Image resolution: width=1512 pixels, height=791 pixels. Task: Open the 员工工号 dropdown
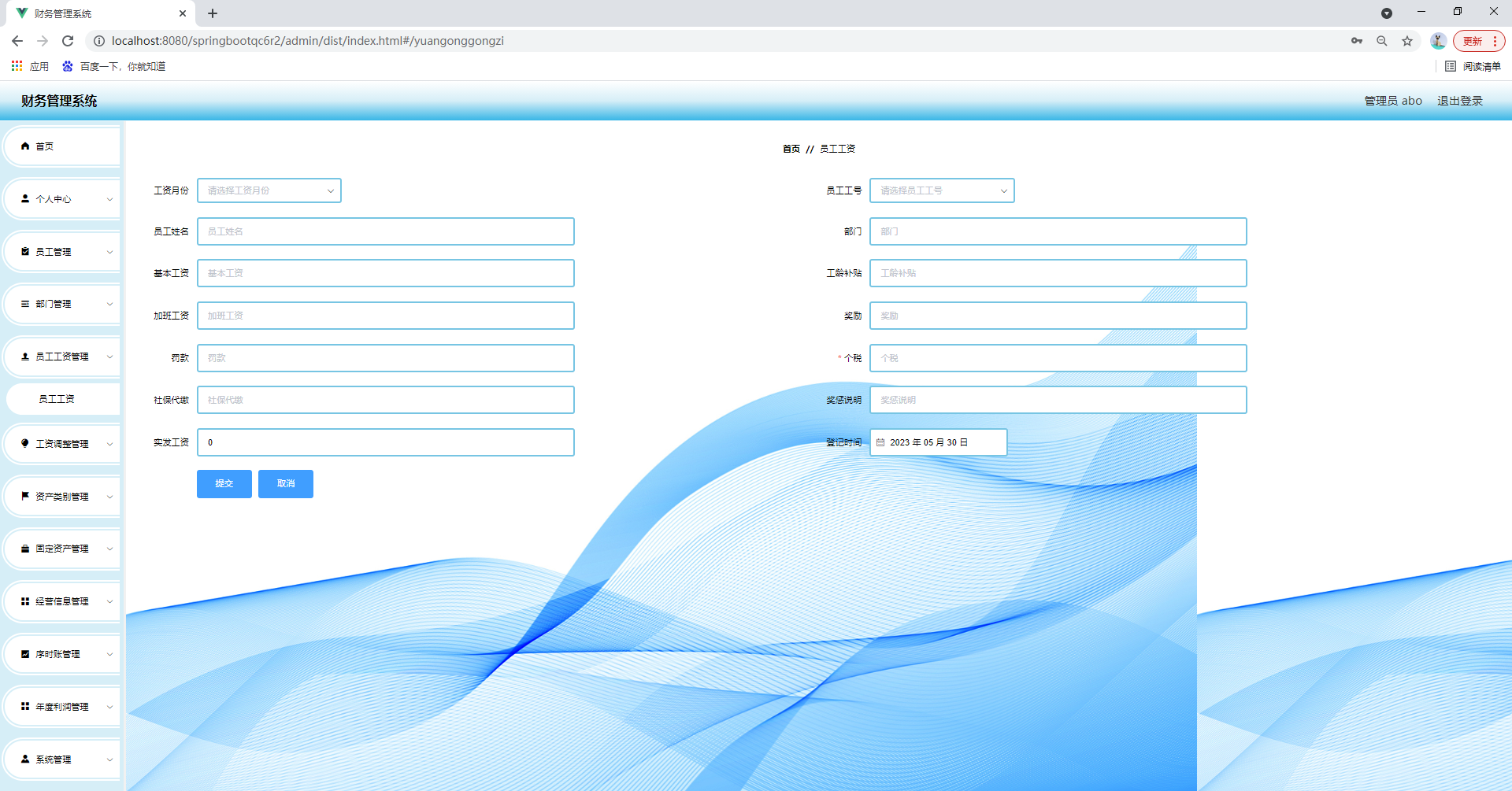[x=941, y=190]
